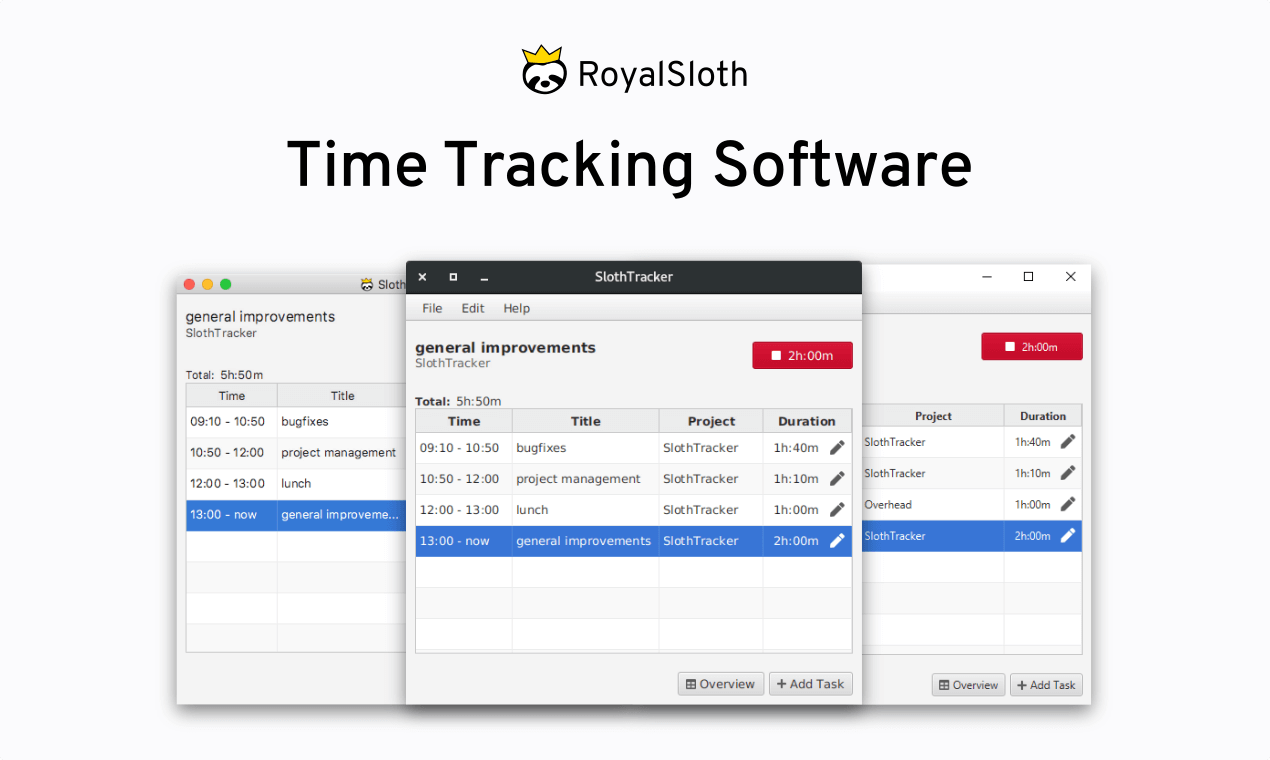Click green zoom button on Mac window
Screen dimensions: 1270x760
click(225, 284)
